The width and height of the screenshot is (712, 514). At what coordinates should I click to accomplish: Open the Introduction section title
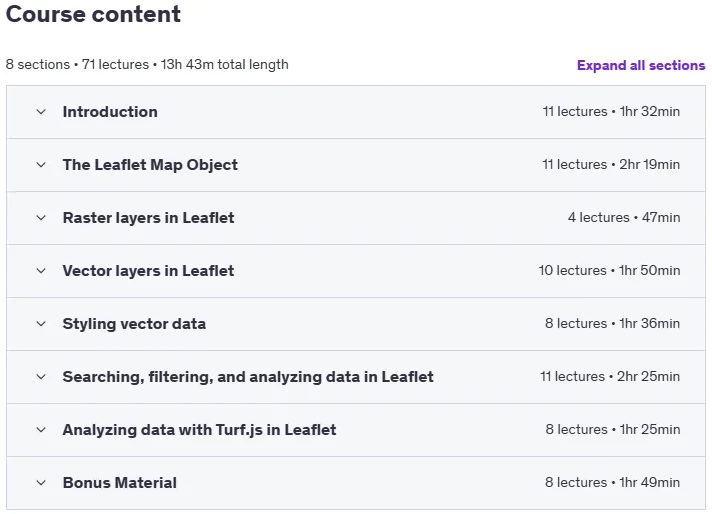coord(110,112)
